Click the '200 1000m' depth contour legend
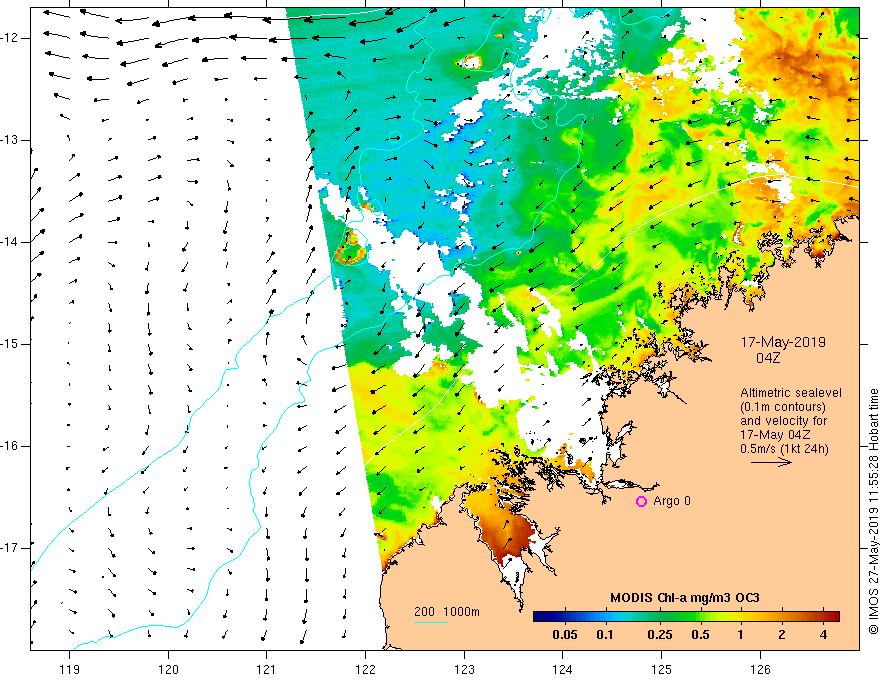This screenshot has height=680, width=880. point(447,612)
